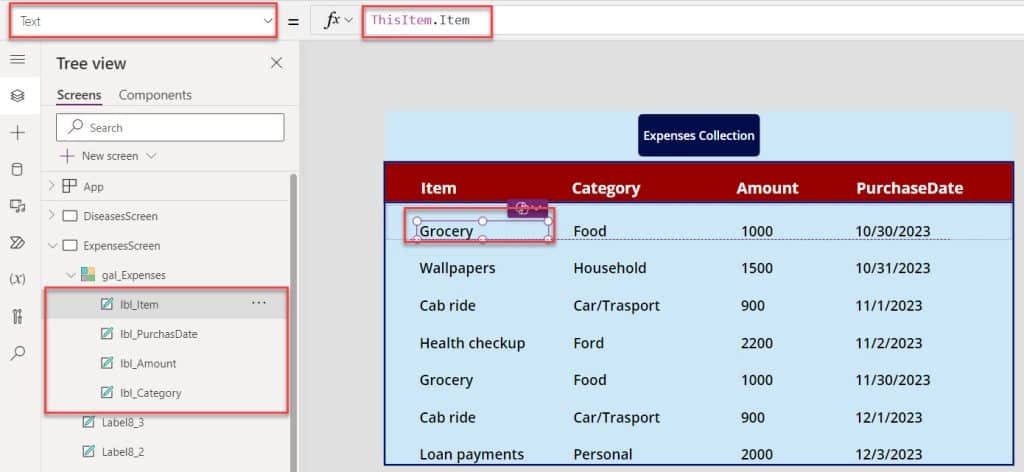Open the fx dropdown chevron
This screenshot has height=472, width=1024.
click(x=349, y=21)
